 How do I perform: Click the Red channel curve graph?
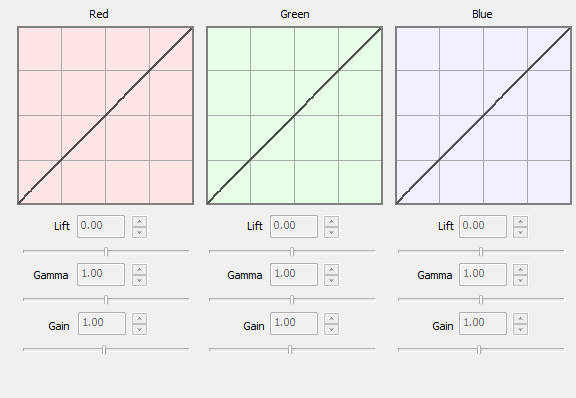pyautogui.click(x=105, y=115)
